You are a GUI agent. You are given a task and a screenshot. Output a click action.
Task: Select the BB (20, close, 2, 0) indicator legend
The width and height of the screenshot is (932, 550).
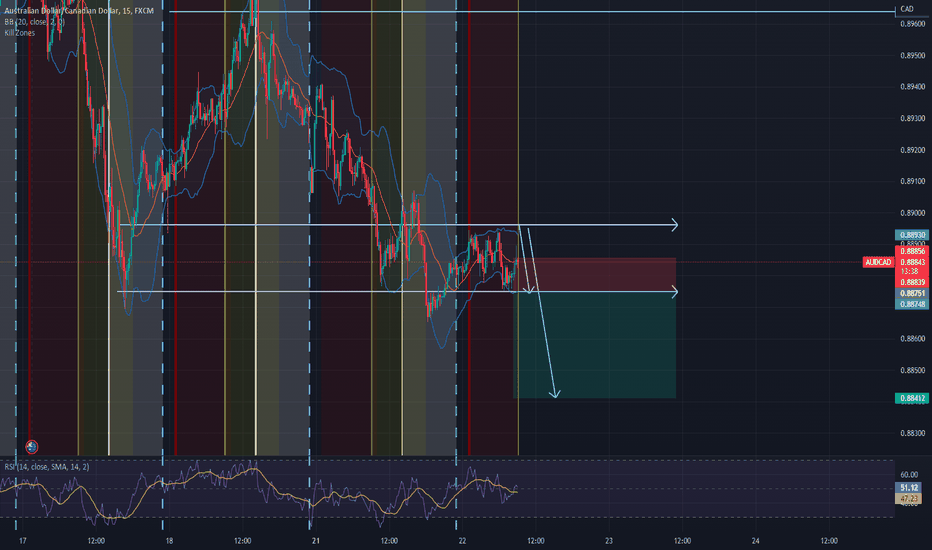click(34, 21)
